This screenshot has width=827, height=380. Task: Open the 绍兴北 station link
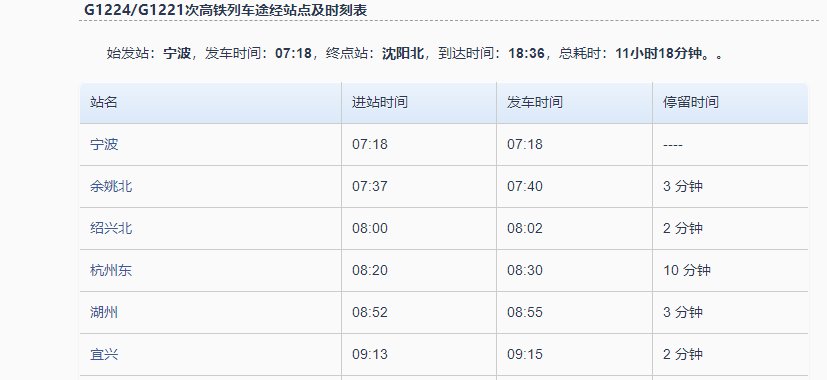111,229
